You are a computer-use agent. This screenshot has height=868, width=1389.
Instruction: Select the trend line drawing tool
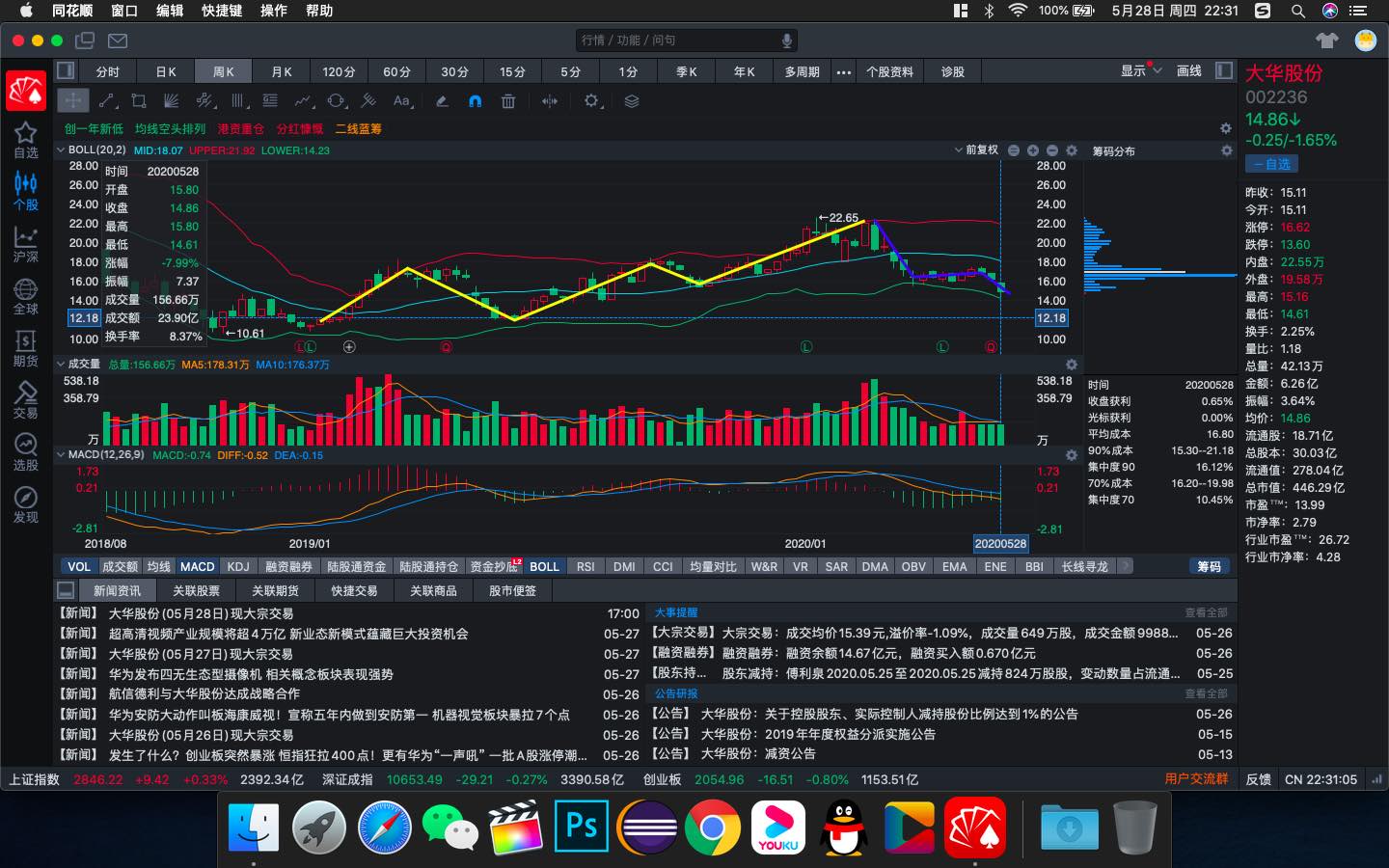point(107,100)
